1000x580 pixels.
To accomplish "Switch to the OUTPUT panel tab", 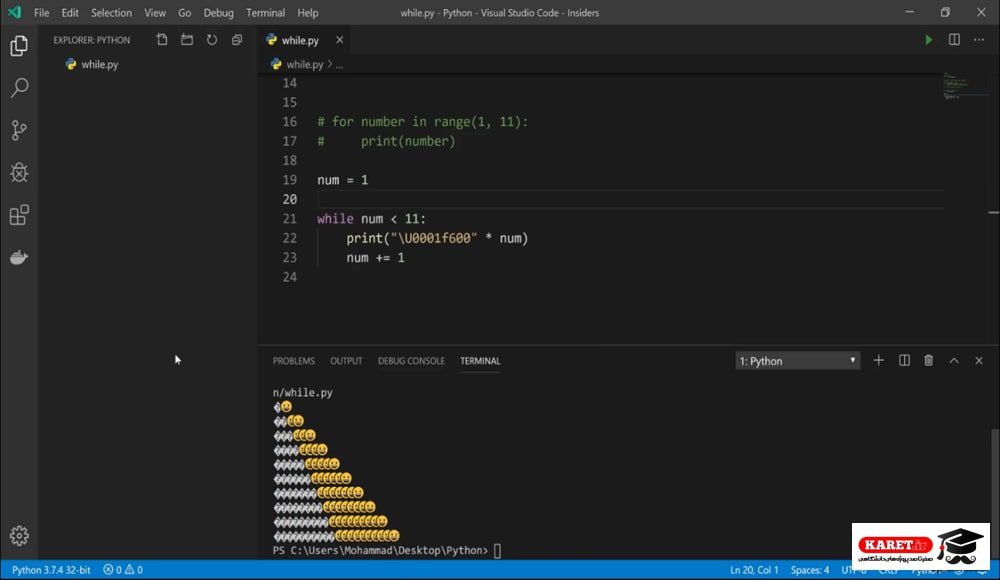I will coord(346,361).
